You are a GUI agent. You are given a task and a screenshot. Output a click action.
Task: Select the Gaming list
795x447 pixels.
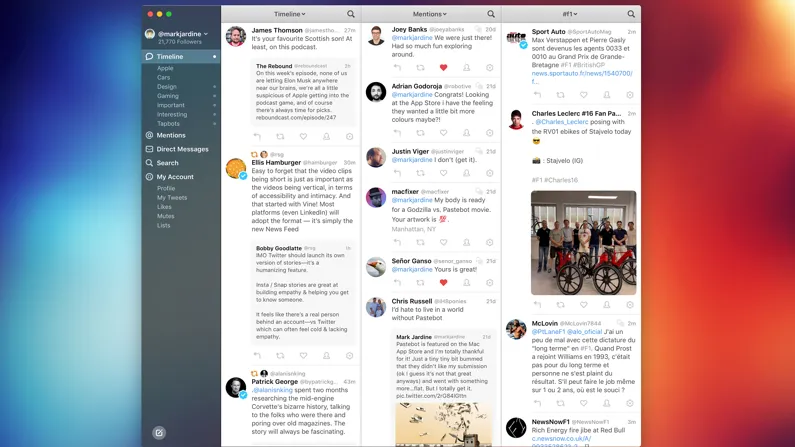tap(168, 96)
